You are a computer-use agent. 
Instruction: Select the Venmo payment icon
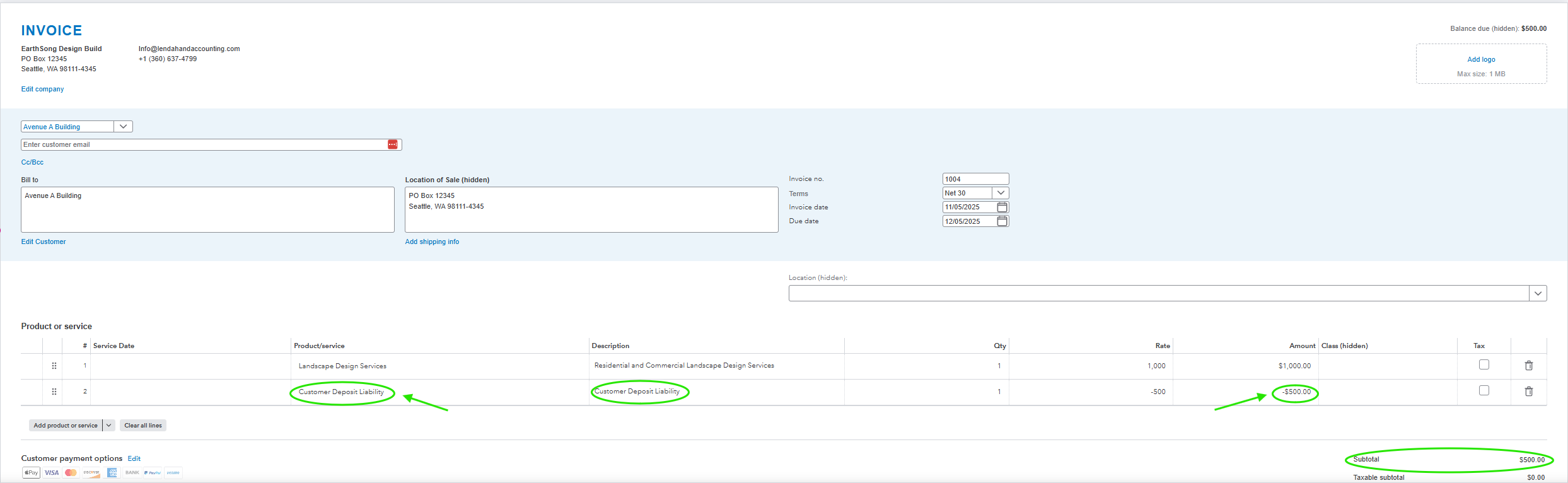pos(173,472)
